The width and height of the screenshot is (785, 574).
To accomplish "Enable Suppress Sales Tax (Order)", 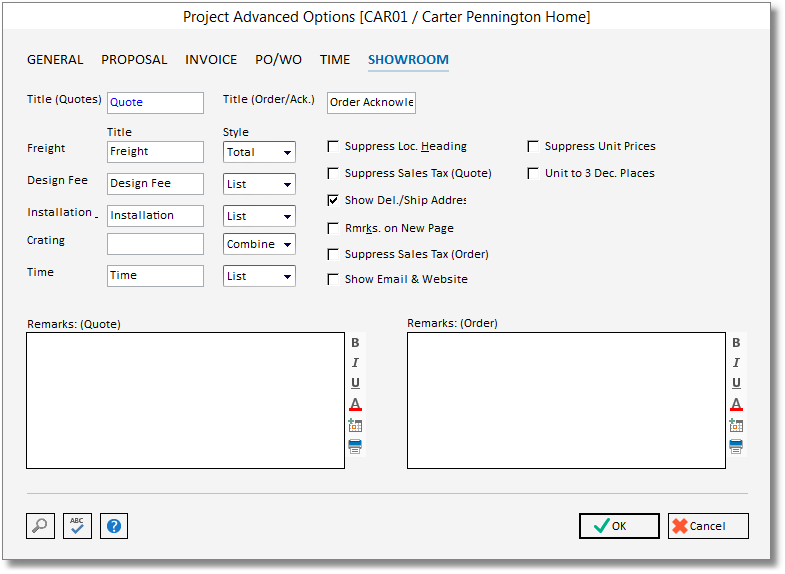I will [333, 255].
